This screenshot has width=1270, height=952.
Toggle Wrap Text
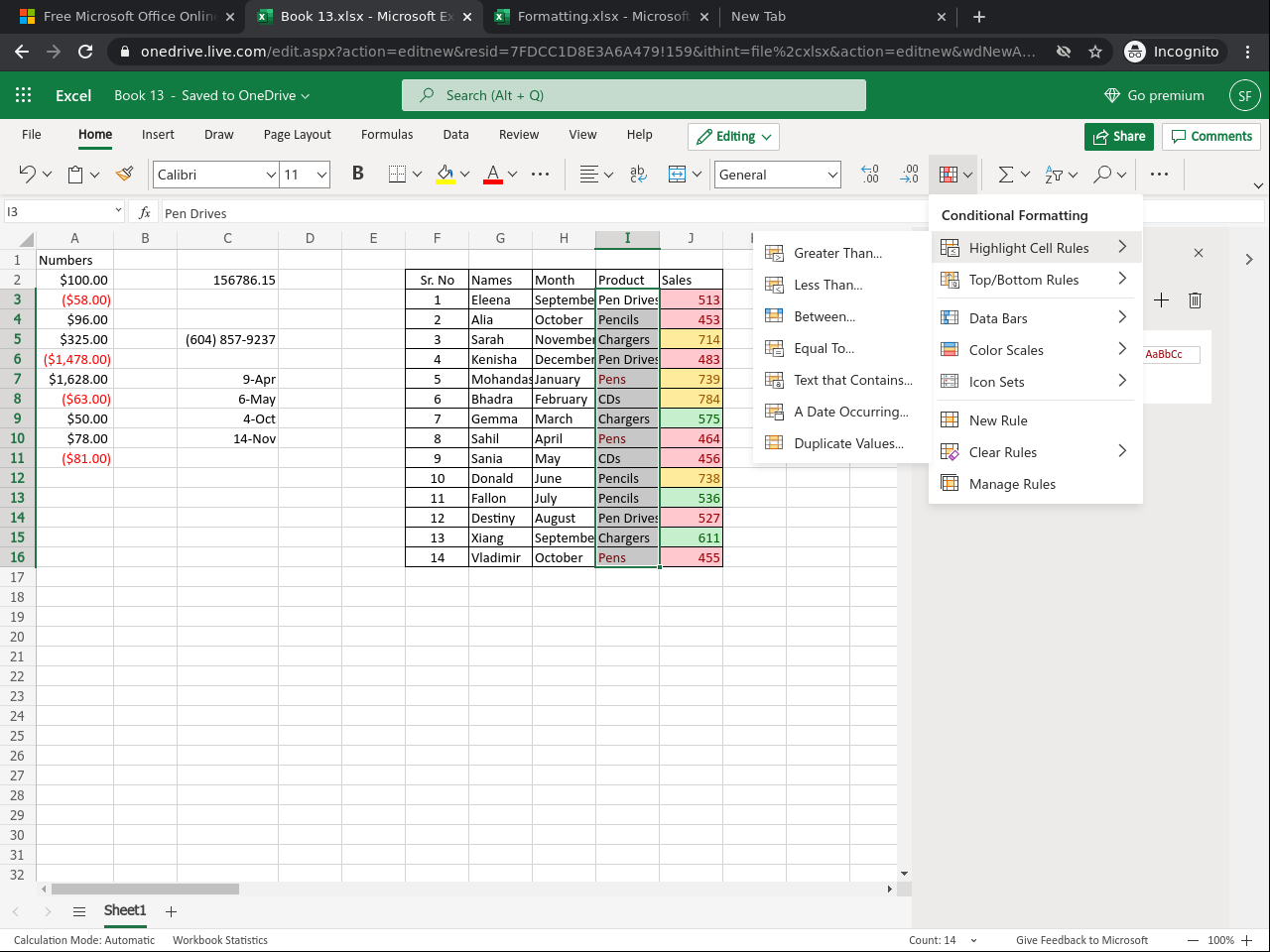tap(638, 175)
